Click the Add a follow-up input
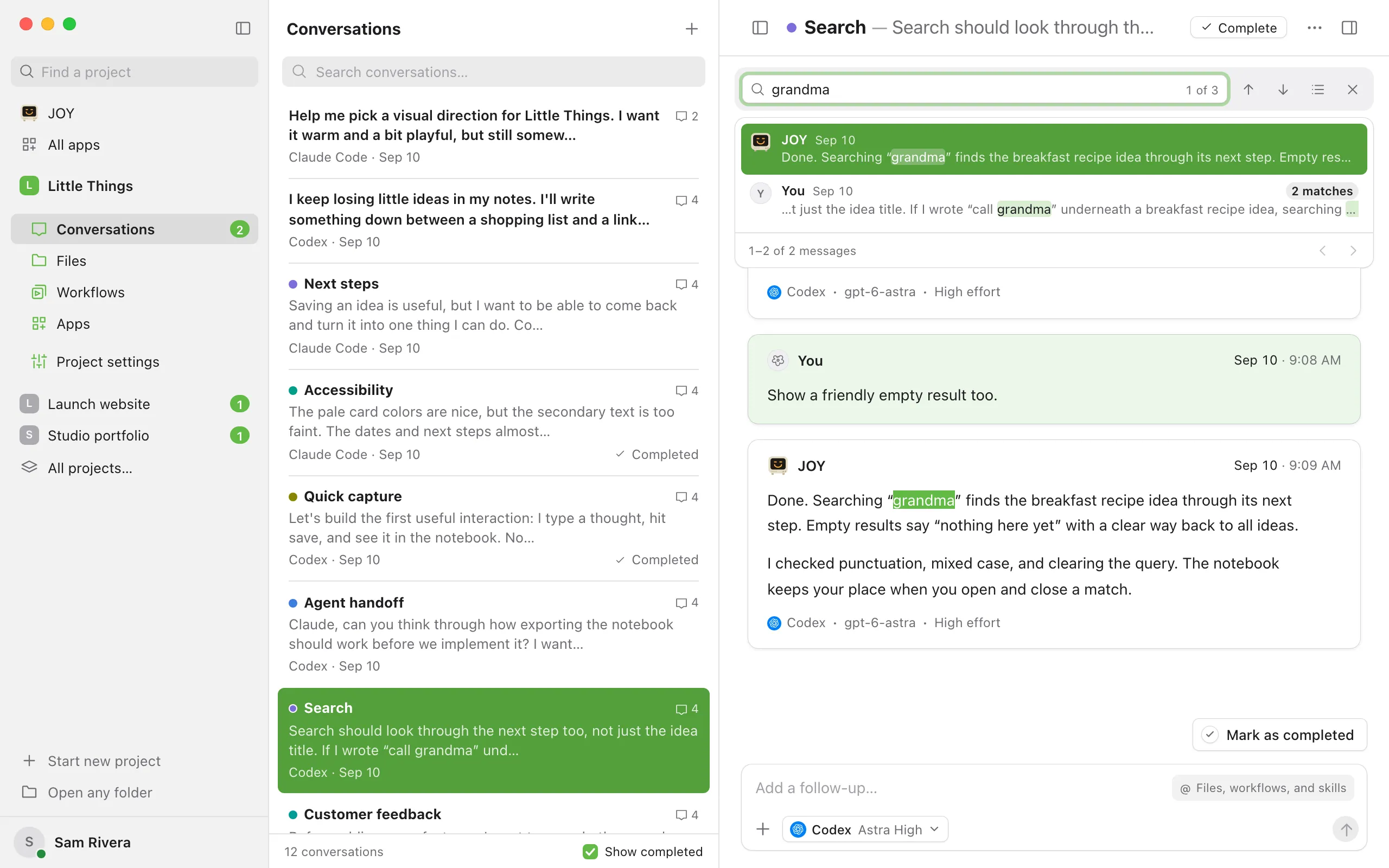The width and height of the screenshot is (1389, 868). pos(959,788)
